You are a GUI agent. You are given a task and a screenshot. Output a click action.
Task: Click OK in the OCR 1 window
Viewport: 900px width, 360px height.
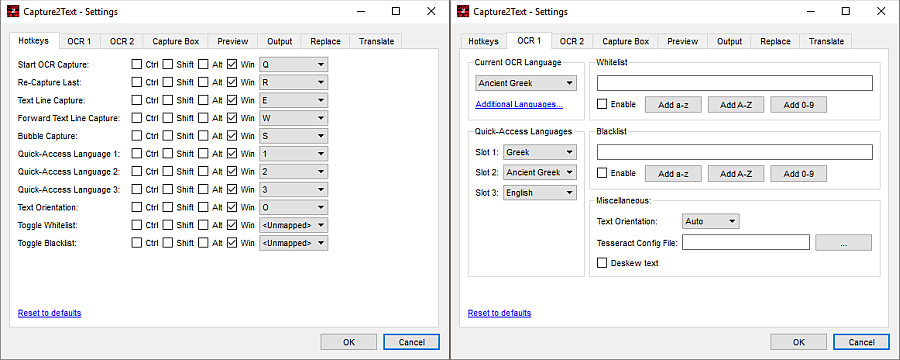point(799,342)
